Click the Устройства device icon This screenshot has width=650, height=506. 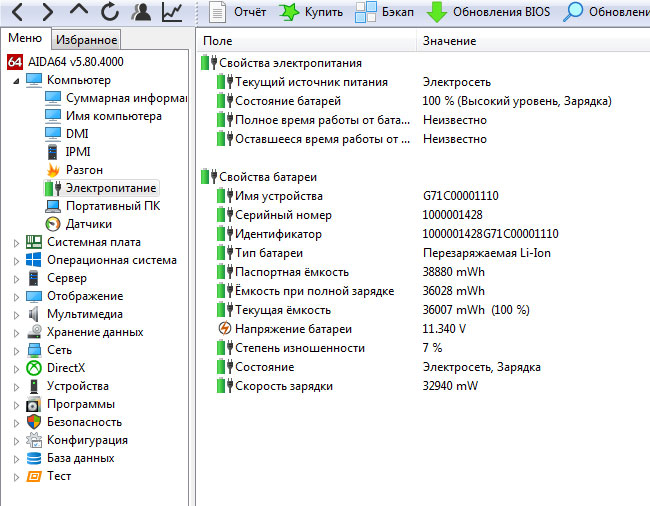pyautogui.click(x=34, y=386)
